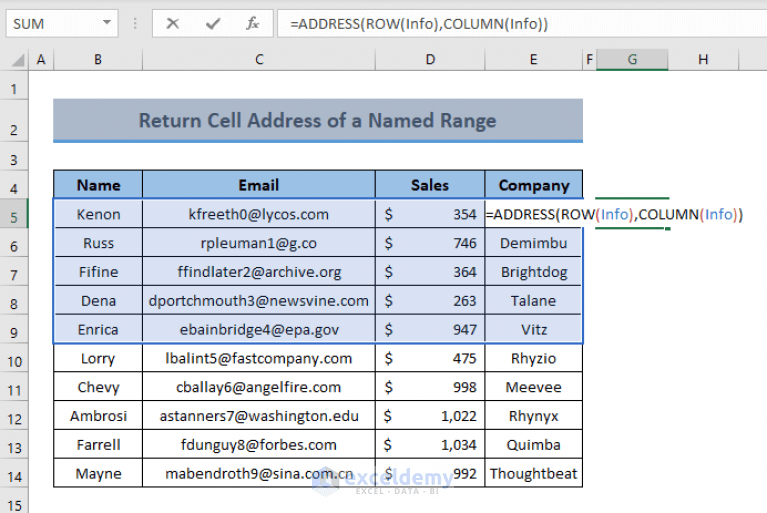Select cell 'kfreeth0@lycos.com'
Image resolution: width=767 pixels, height=513 pixels.
[x=259, y=214]
